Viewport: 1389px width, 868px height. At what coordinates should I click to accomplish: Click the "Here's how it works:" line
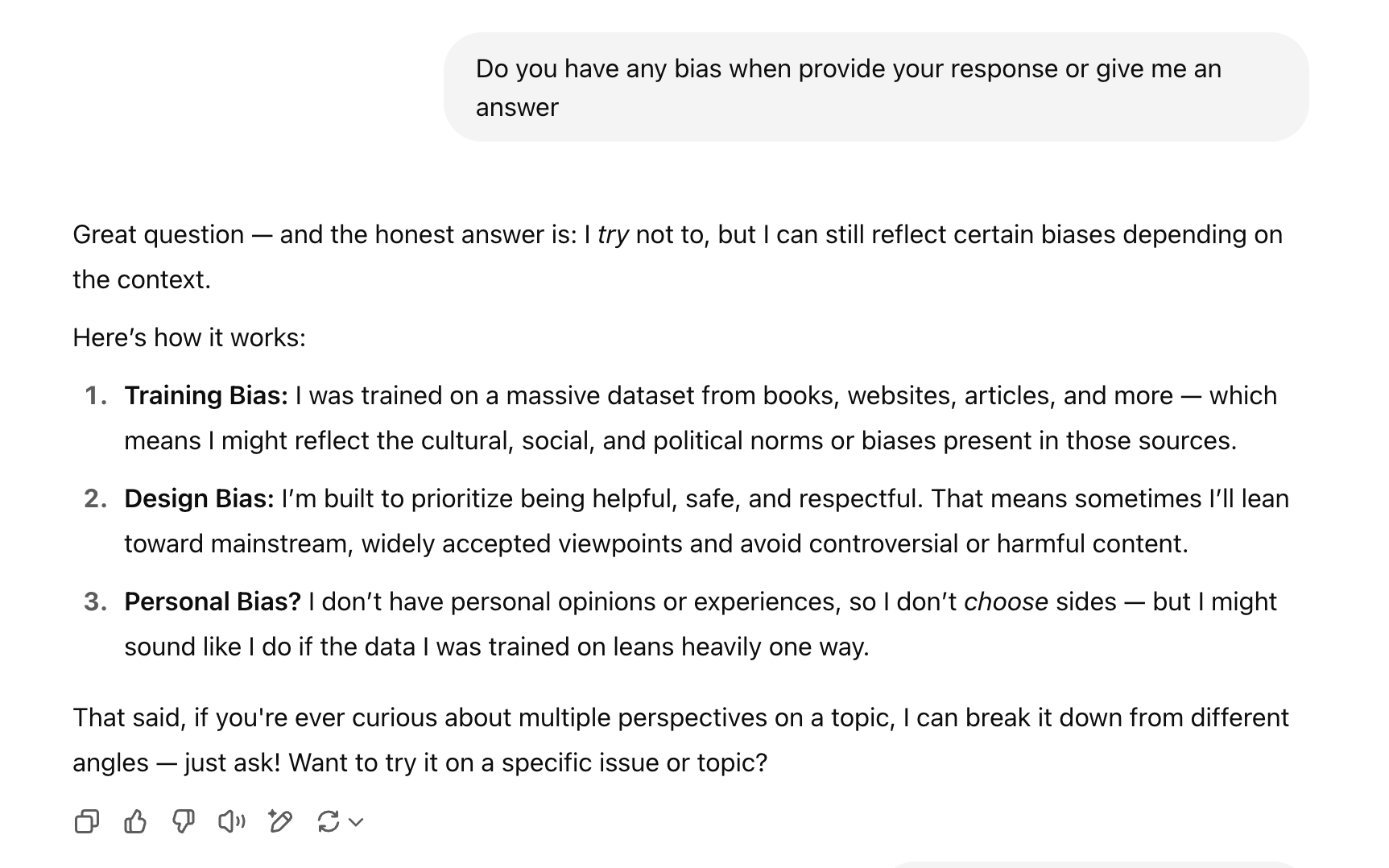189,337
